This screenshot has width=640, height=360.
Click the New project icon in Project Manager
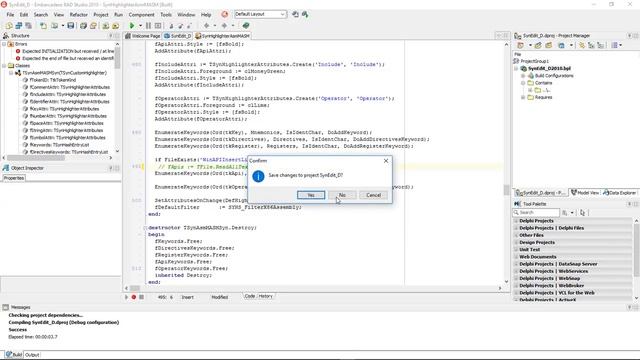point(538,45)
